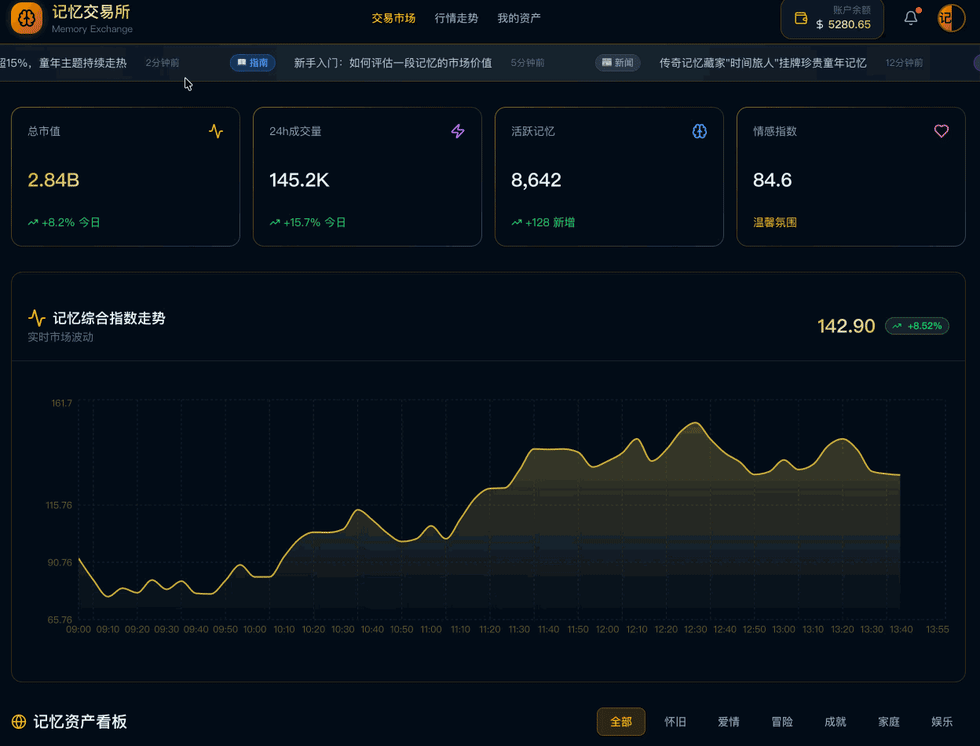Filter assets by 娱乐
Image resolution: width=980 pixels, height=746 pixels.
[x=942, y=722]
